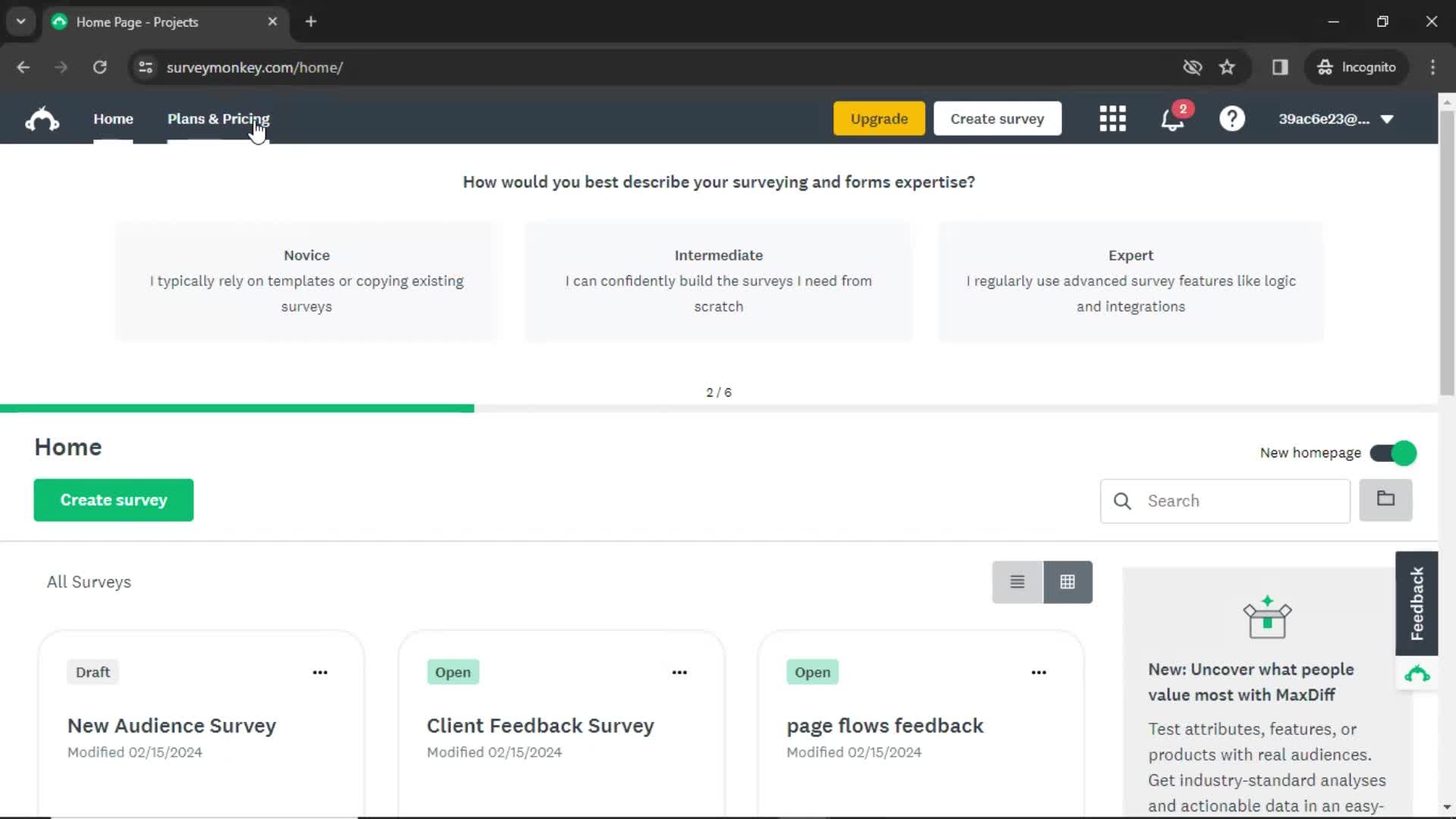Click the help question mark icon
This screenshot has height=819, width=1456.
(1232, 119)
